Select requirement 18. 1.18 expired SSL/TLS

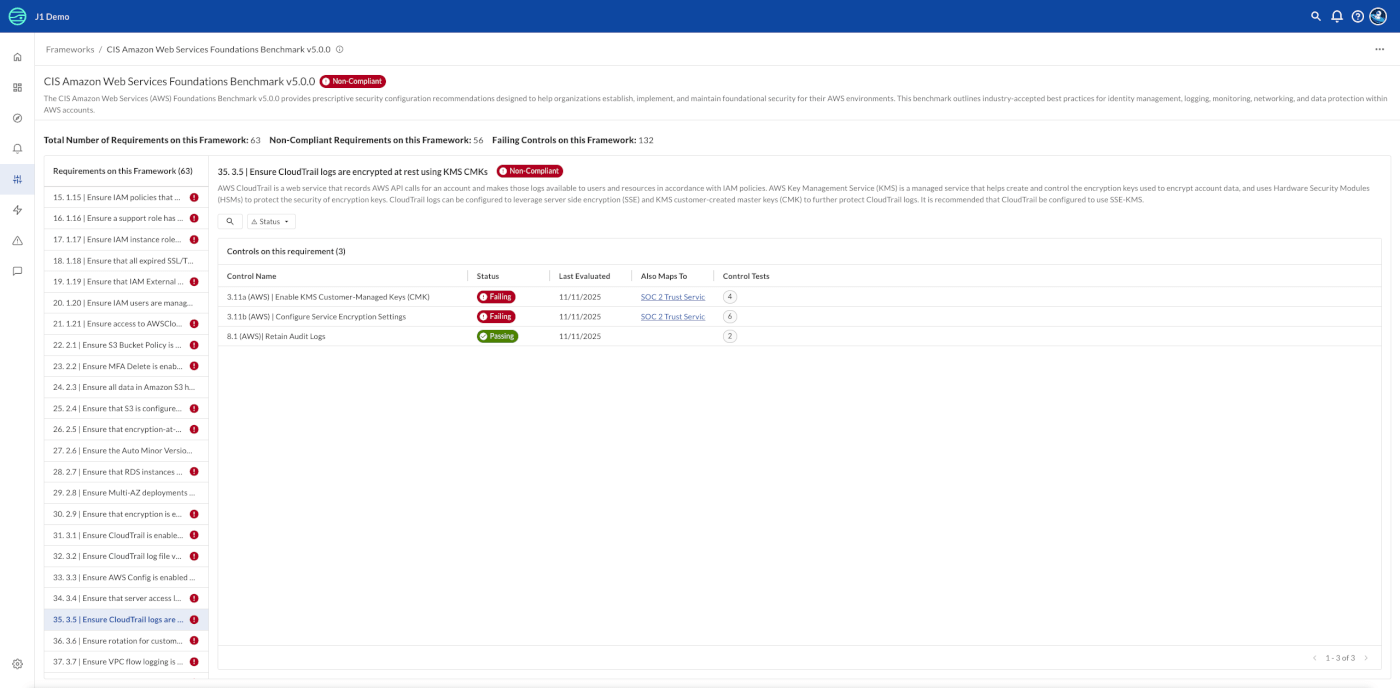pos(126,260)
